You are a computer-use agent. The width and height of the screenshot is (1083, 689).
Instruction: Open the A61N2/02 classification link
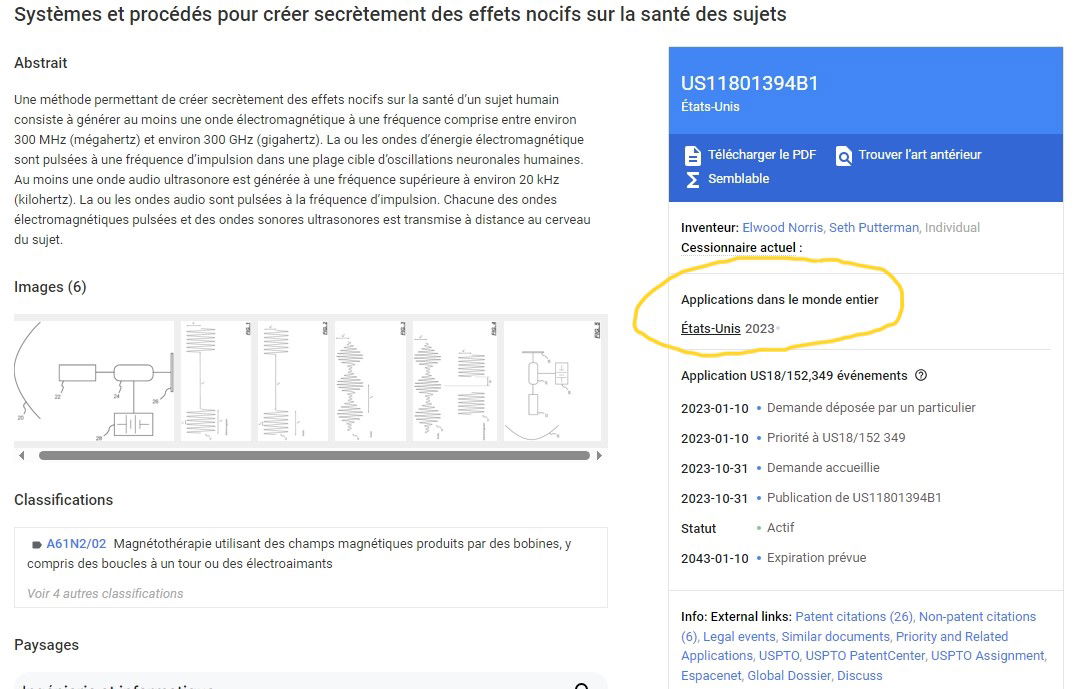pos(76,544)
